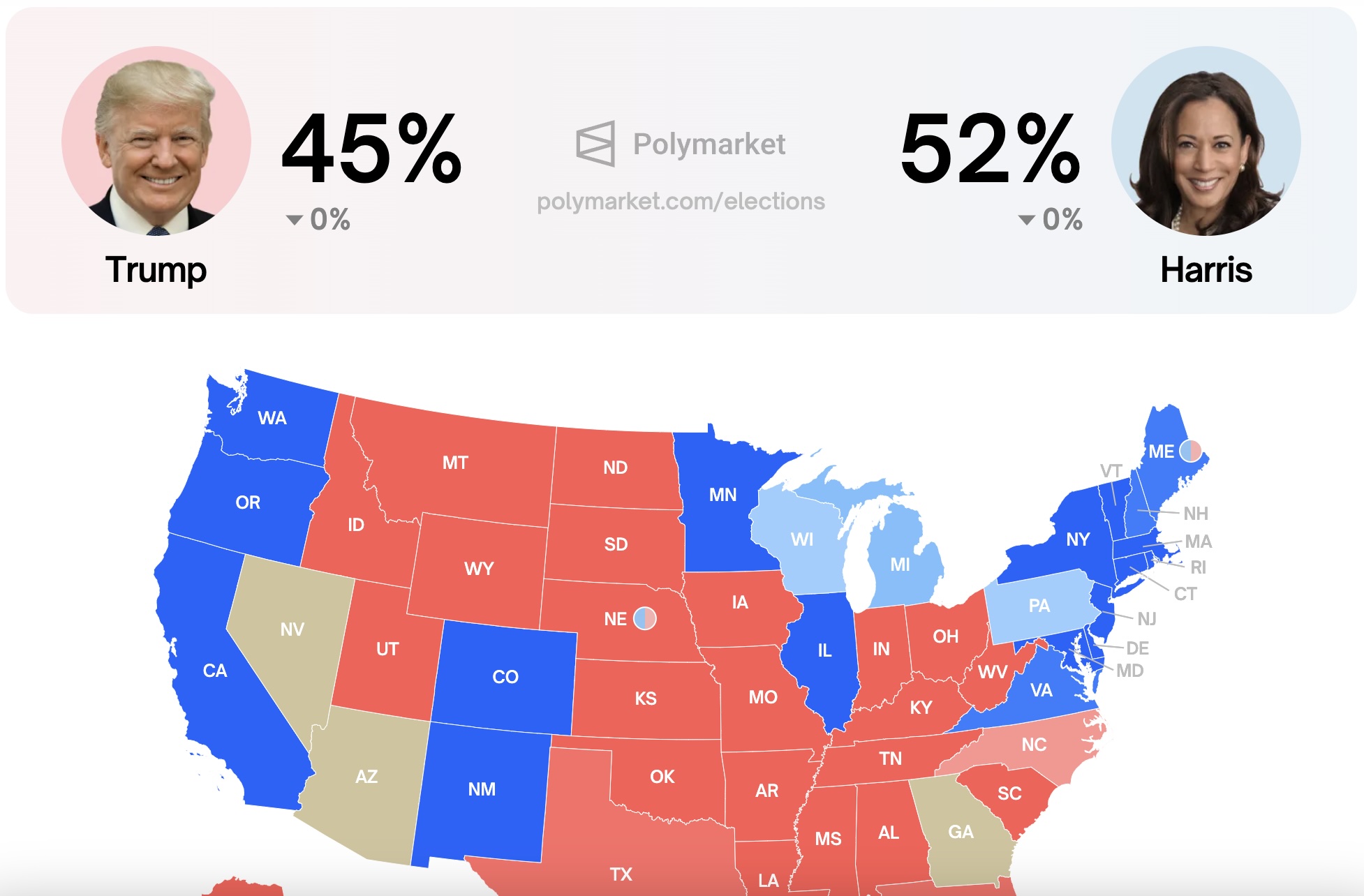This screenshot has width=1364, height=896.
Task: Click the Polymarket brand name text
Action: 709,144
